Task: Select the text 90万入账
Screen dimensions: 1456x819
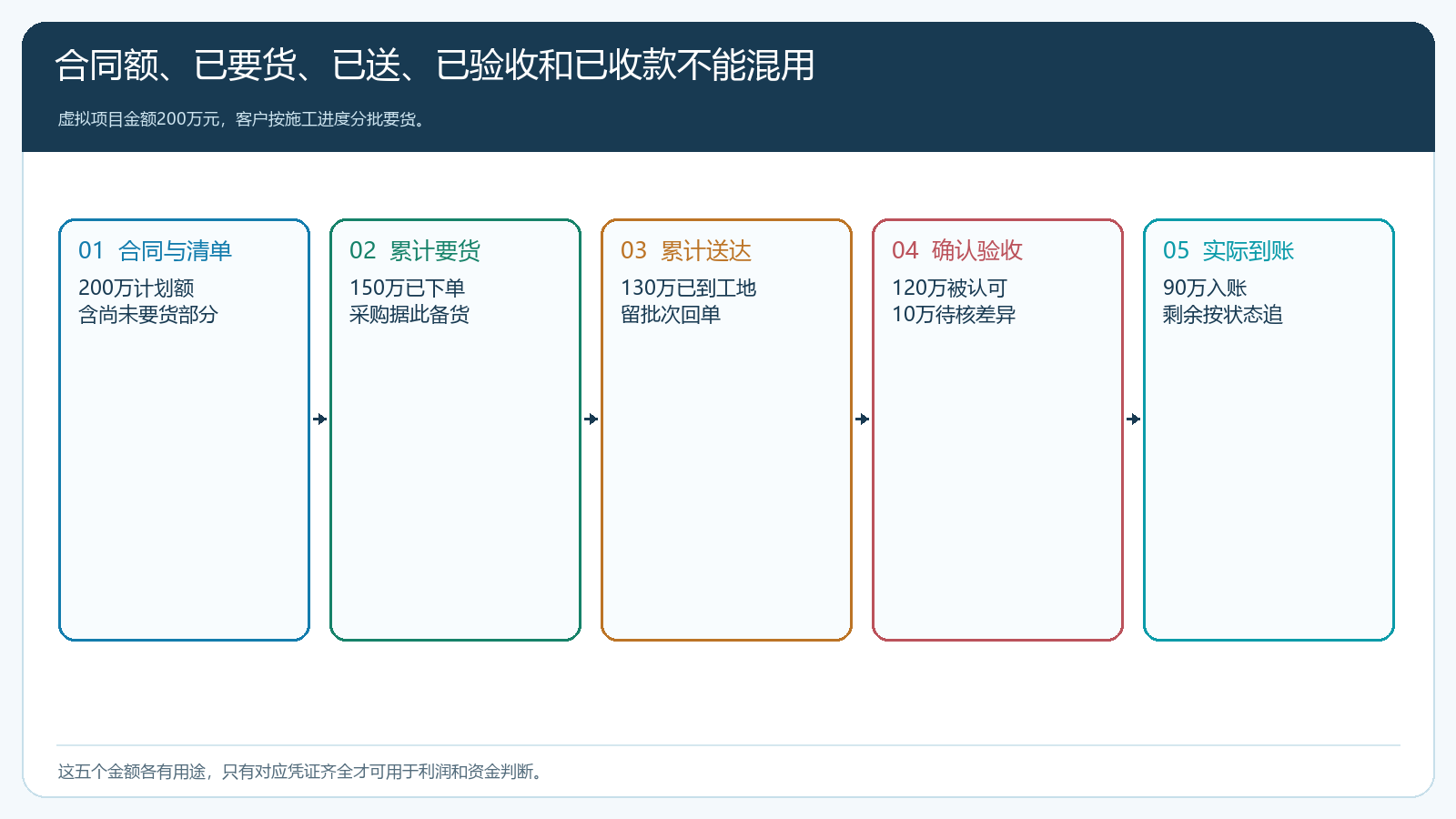Action: [x=1205, y=288]
